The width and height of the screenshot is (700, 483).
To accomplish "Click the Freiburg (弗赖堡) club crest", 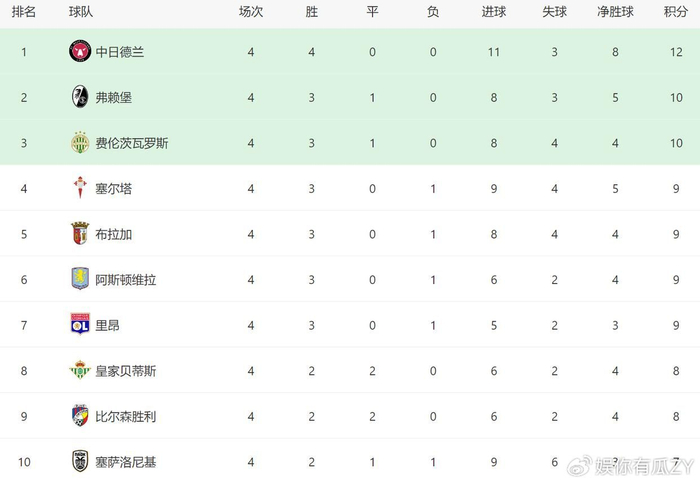I will pos(80,97).
